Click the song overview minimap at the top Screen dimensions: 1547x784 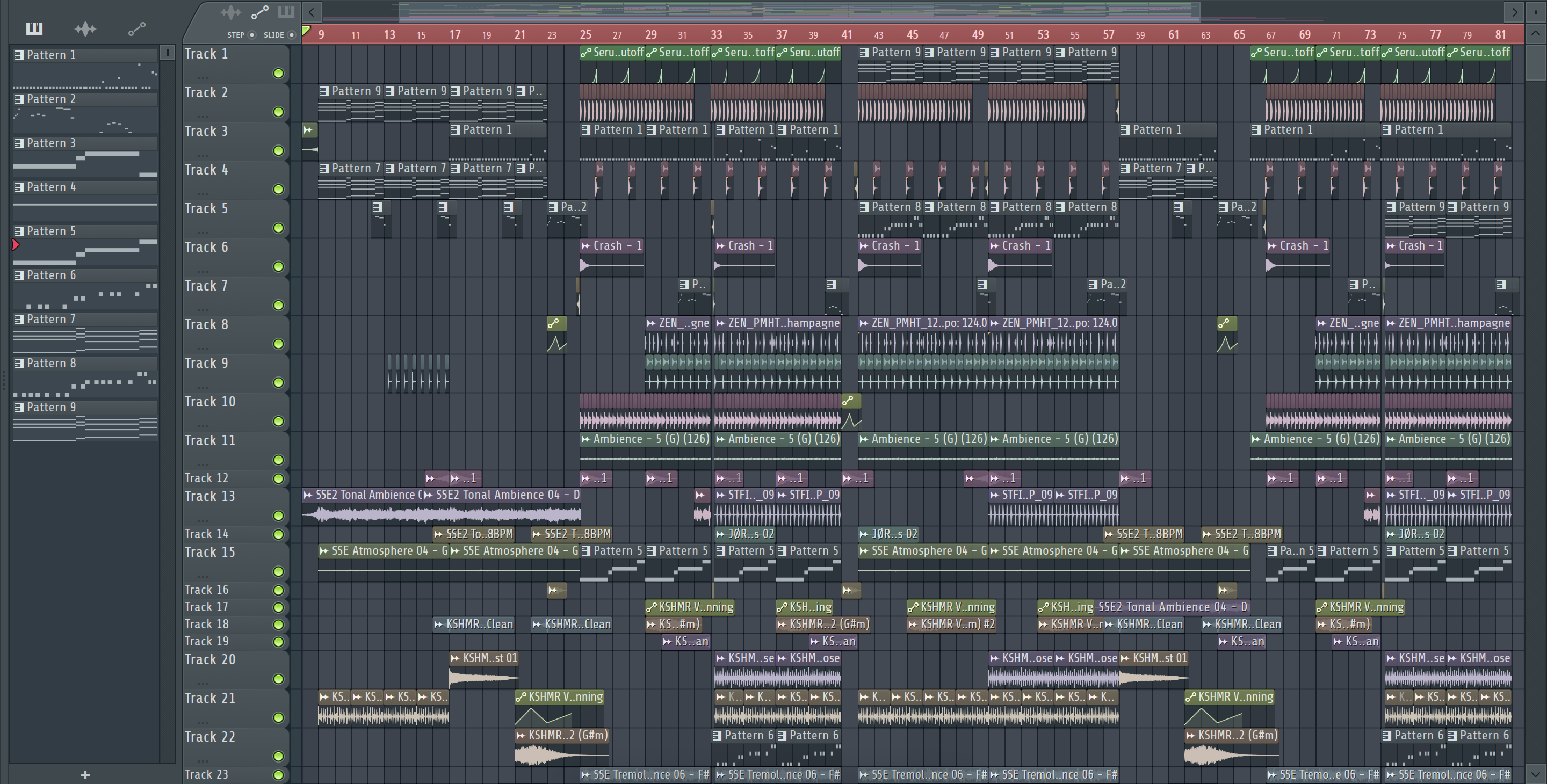pos(799,11)
